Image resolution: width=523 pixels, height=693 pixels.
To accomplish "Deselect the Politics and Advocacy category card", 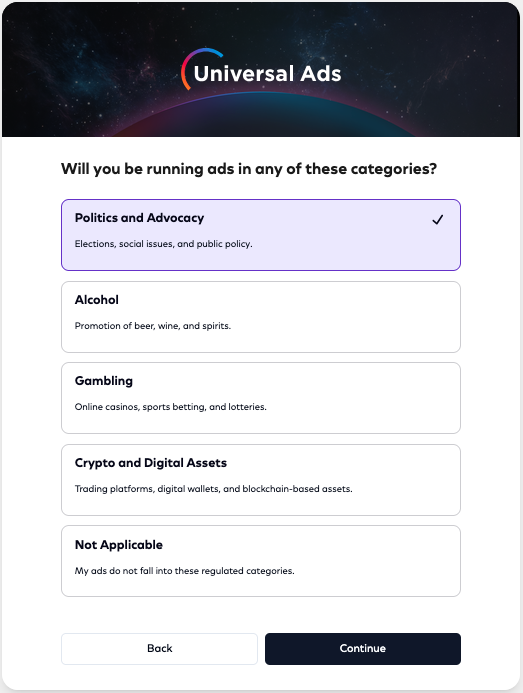I will pyautogui.click(x=261, y=235).
